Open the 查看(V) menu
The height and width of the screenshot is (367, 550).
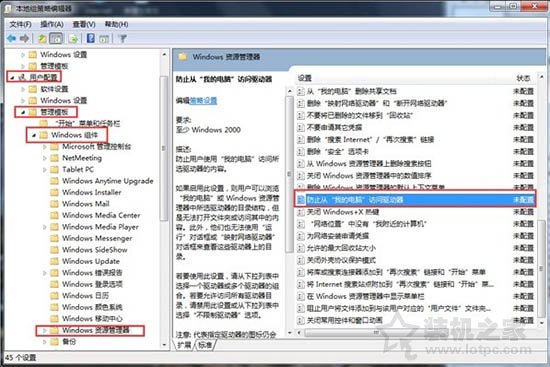84,24
